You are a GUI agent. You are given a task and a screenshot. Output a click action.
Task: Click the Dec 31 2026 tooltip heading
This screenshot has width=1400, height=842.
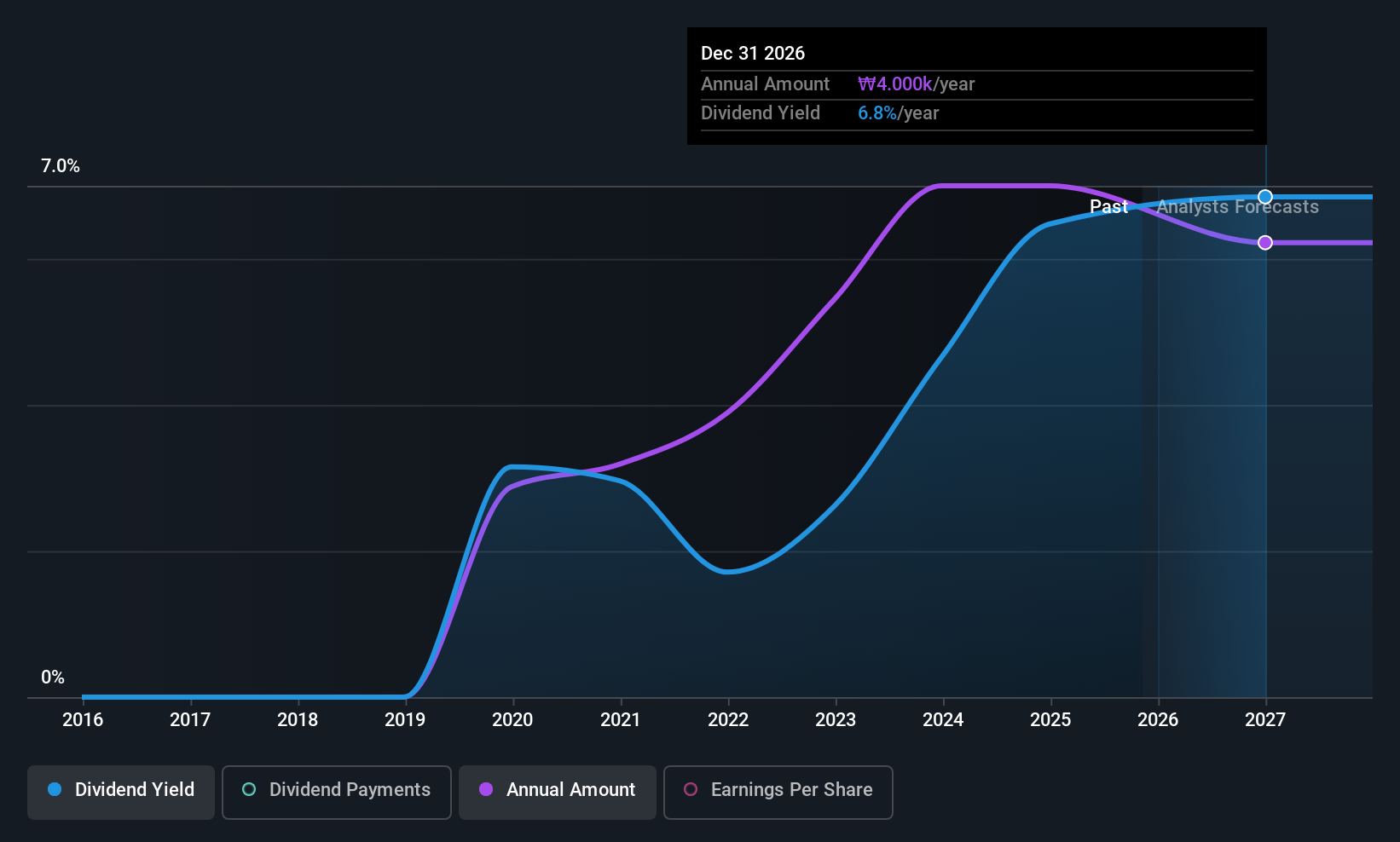coord(753,54)
